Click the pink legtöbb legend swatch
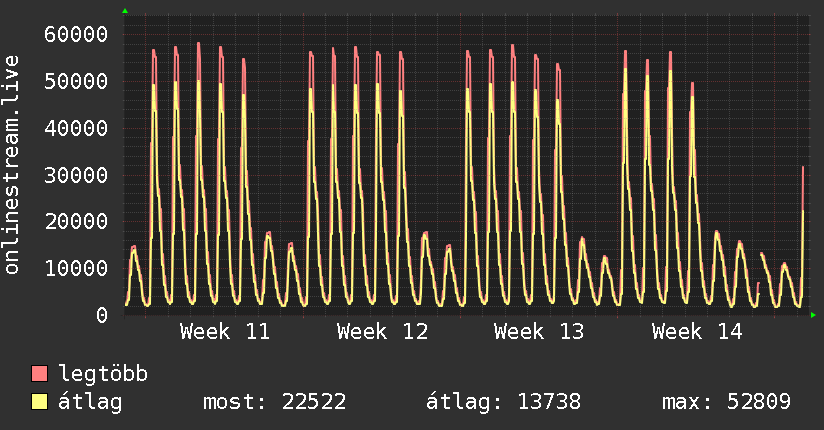This screenshot has height=430, width=824. (x=39, y=373)
